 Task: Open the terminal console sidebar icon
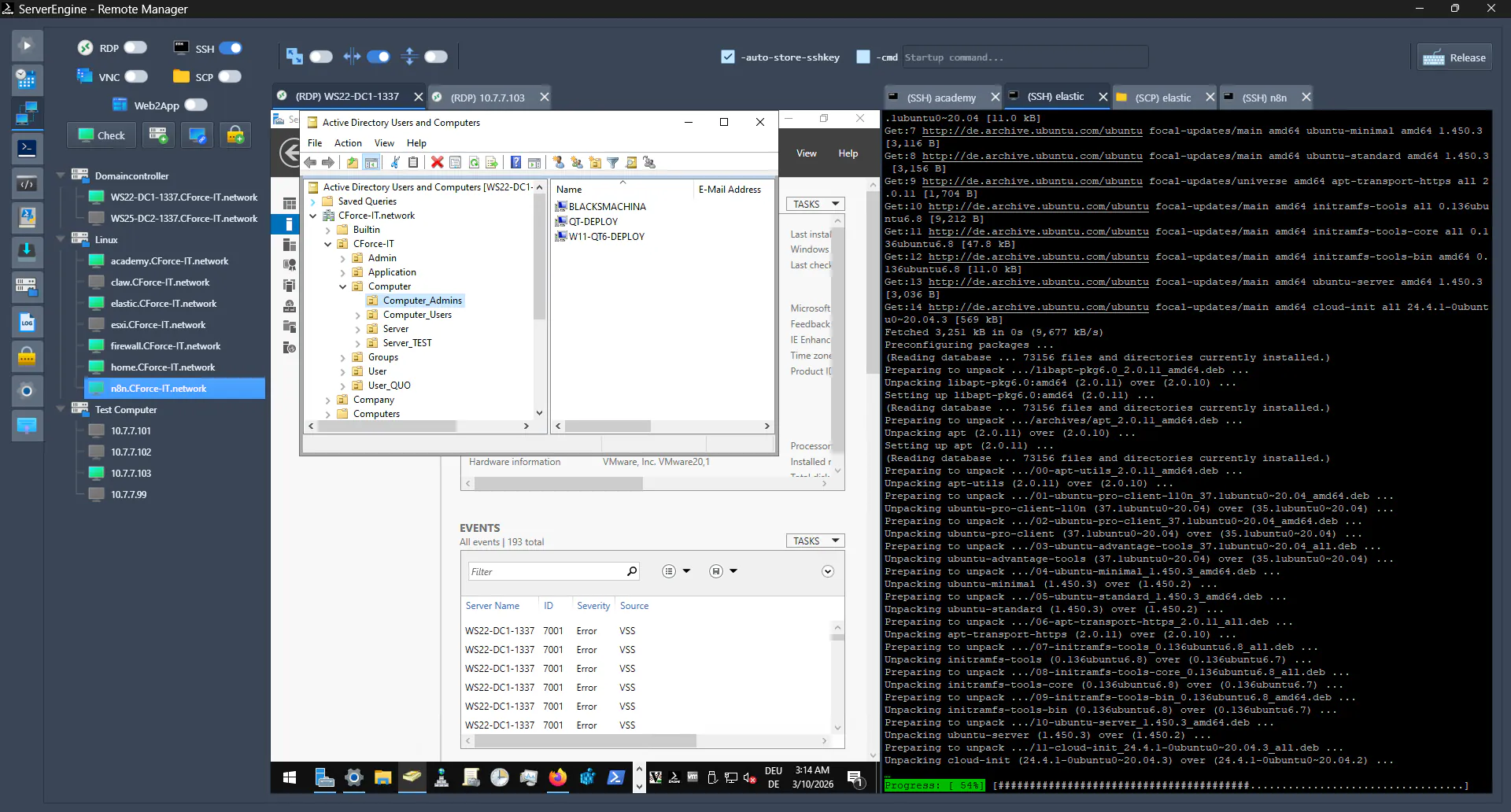(x=27, y=148)
